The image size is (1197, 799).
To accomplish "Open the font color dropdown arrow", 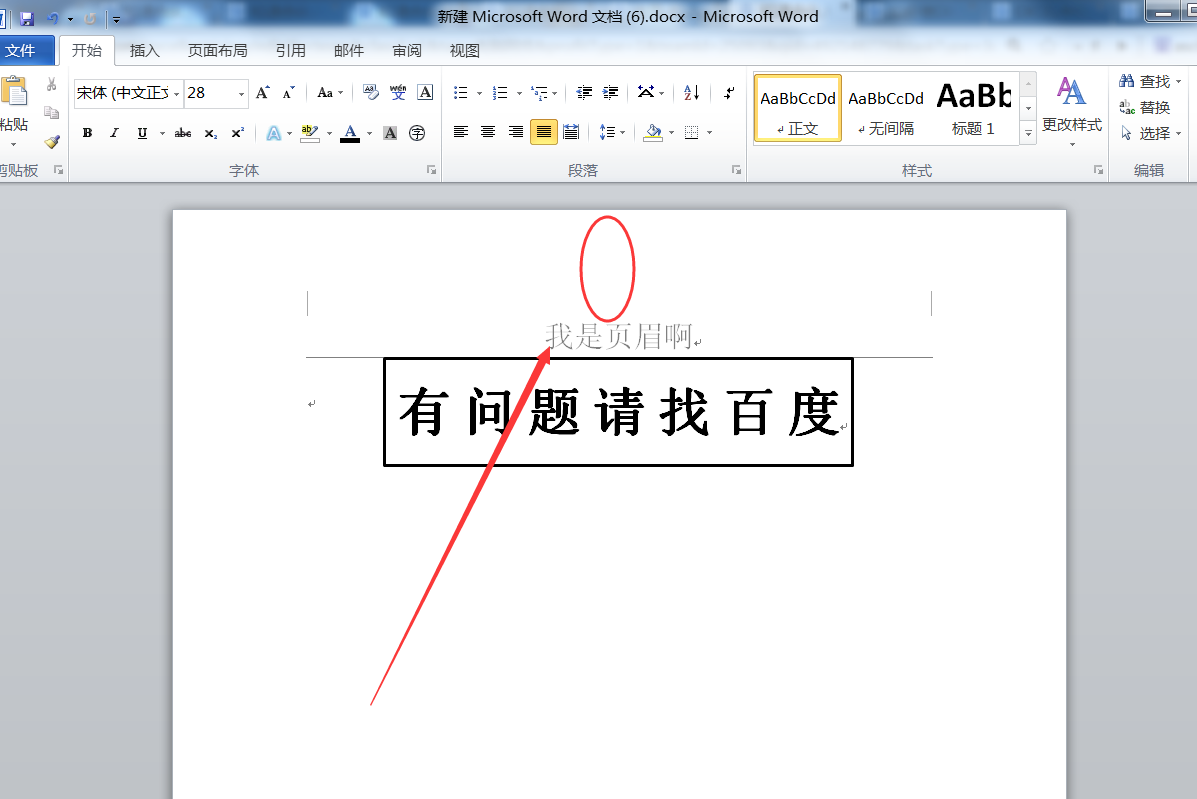I will [369, 134].
